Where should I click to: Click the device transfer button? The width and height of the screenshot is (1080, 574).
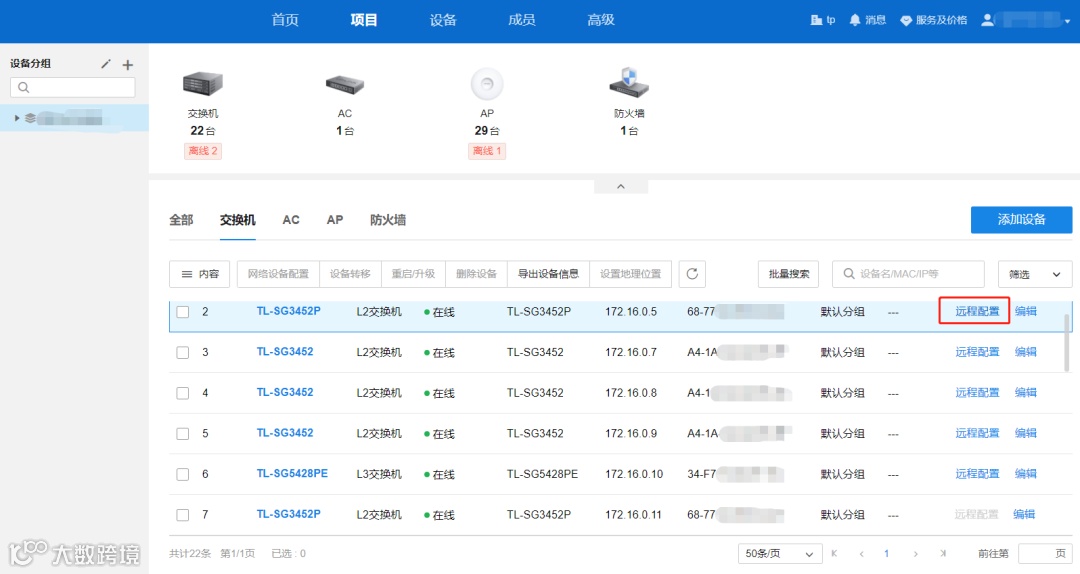[x=350, y=274]
